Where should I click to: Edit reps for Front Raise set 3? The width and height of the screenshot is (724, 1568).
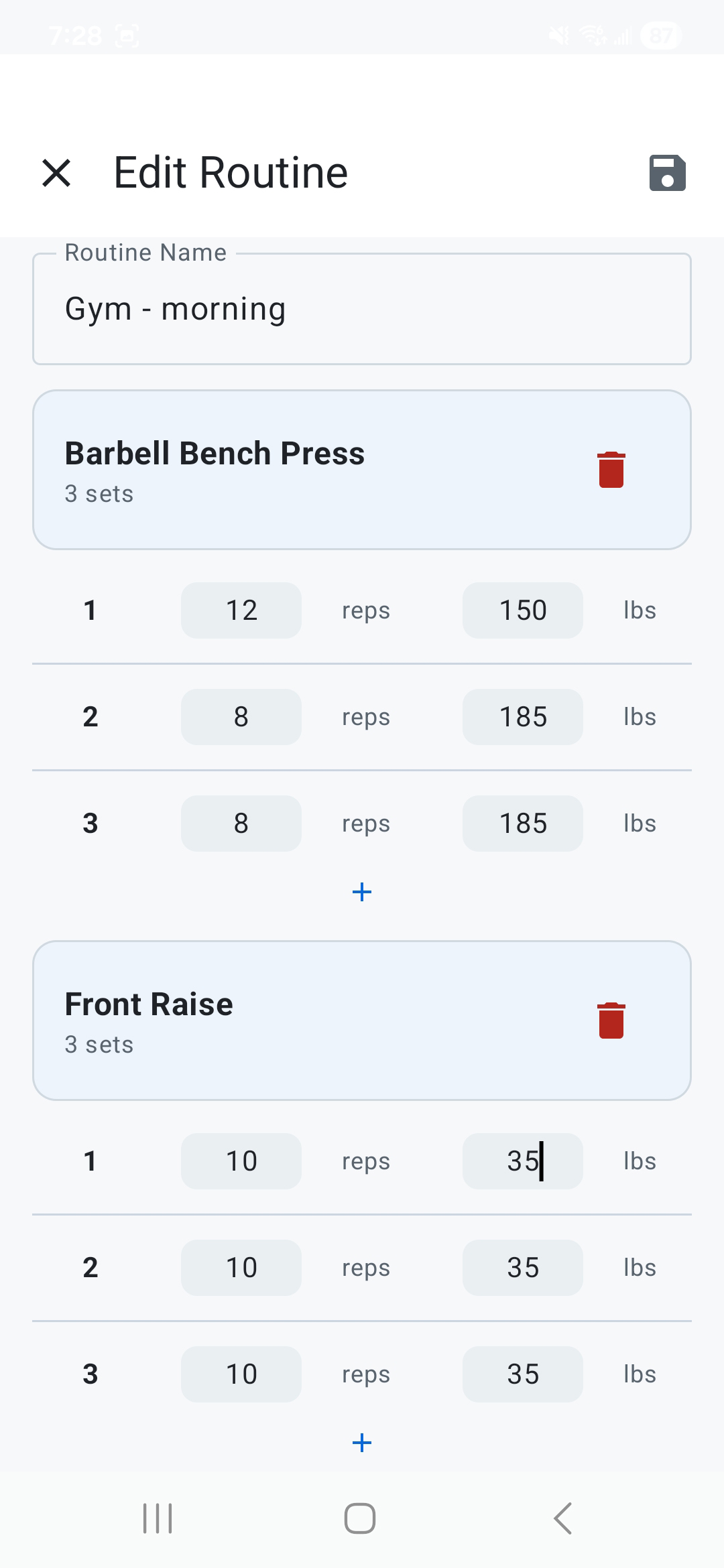point(241,1373)
